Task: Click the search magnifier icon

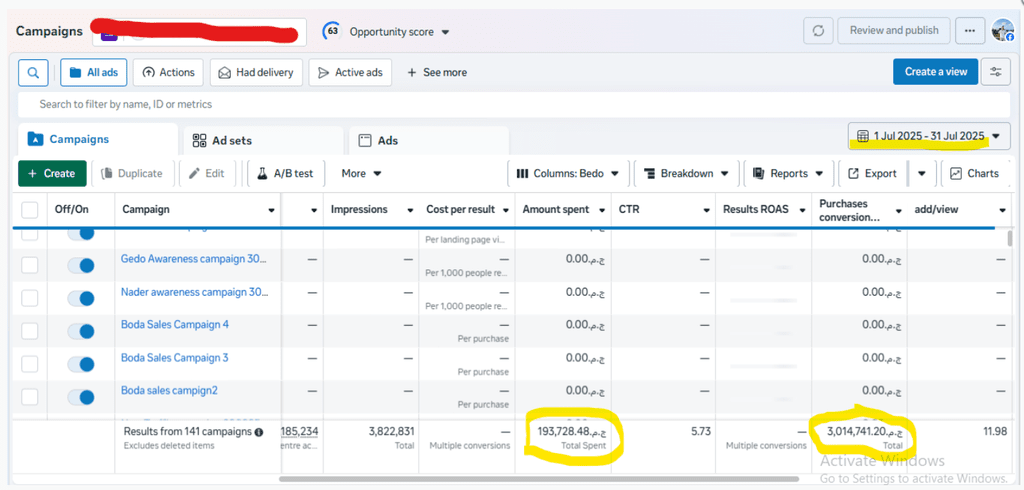Action: coord(33,72)
